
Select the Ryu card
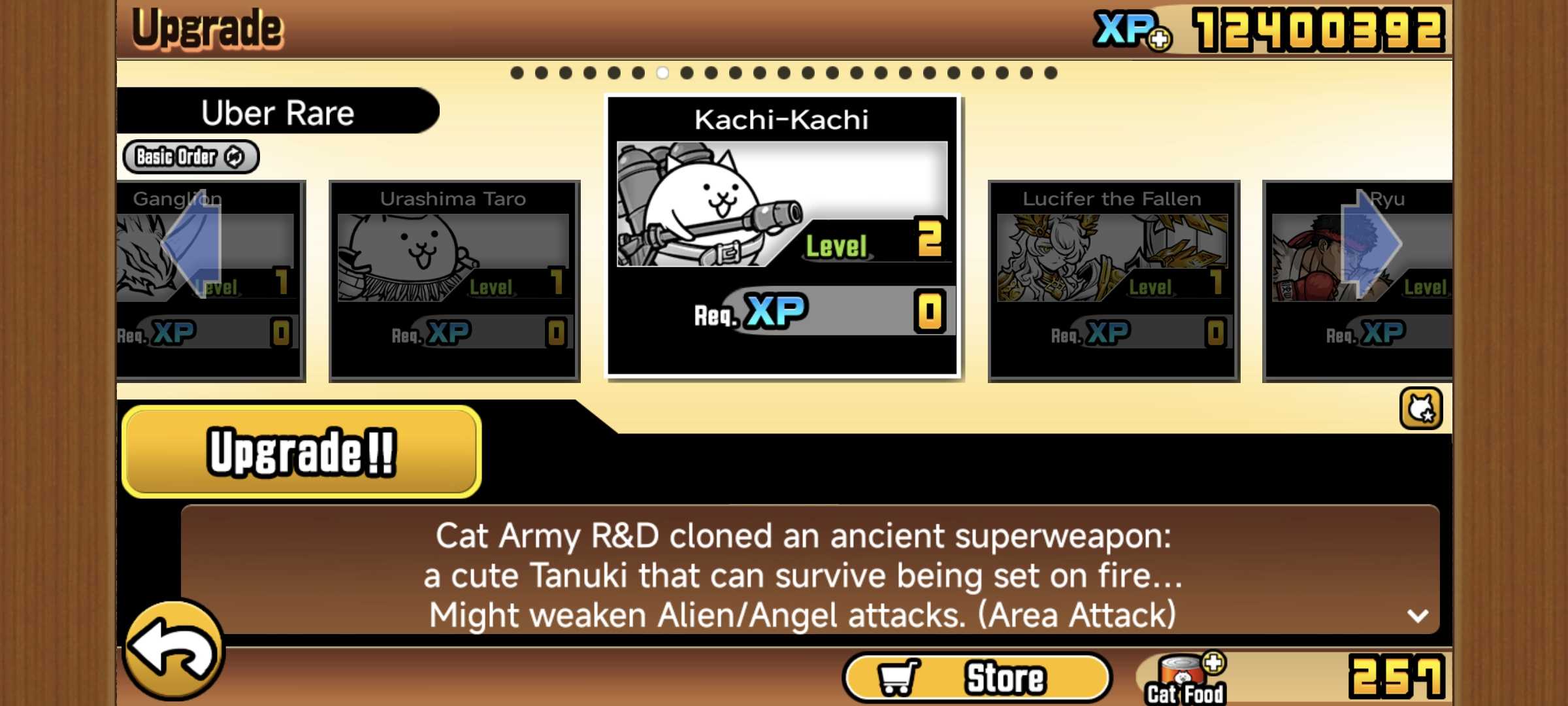(x=1358, y=281)
